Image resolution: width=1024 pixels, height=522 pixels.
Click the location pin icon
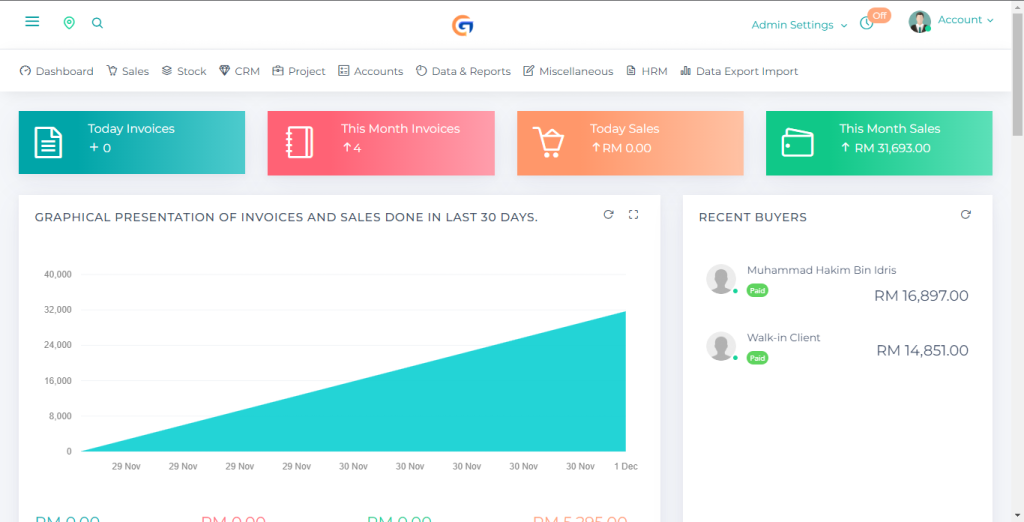[x=69, y=23]
